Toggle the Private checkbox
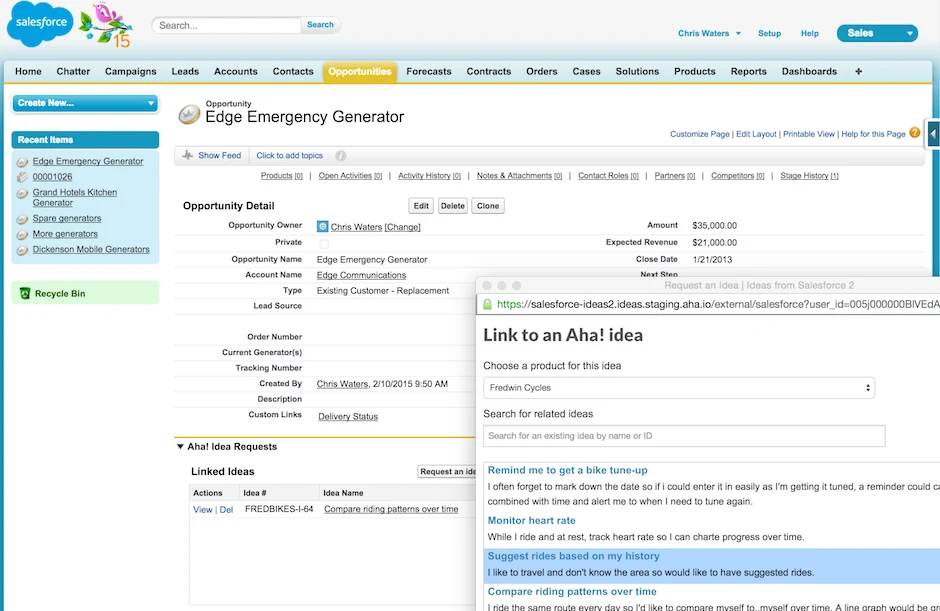The height and width of the screenshot is (611, 940). tap(324, 243)
